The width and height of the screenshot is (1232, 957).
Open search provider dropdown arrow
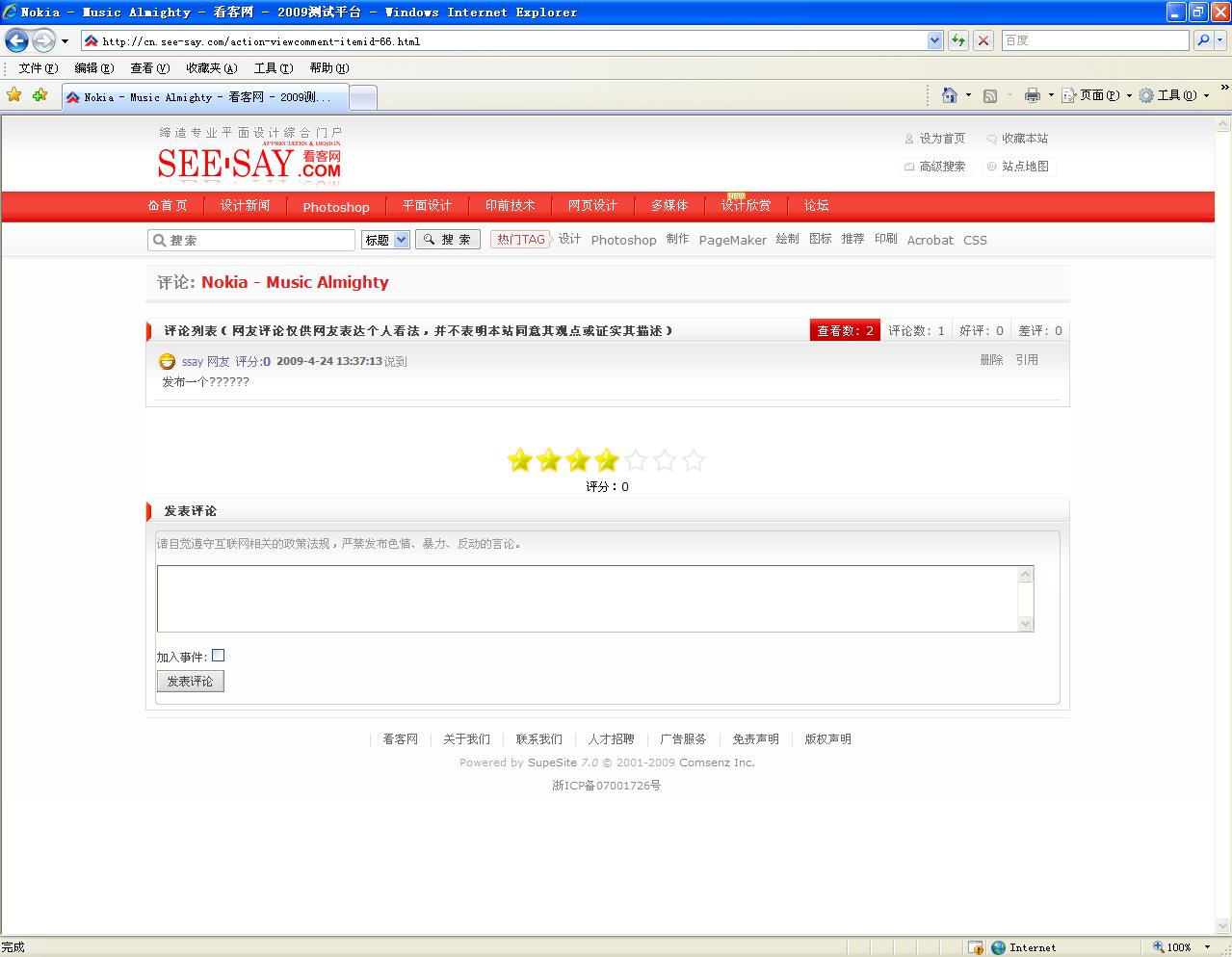1221,40
